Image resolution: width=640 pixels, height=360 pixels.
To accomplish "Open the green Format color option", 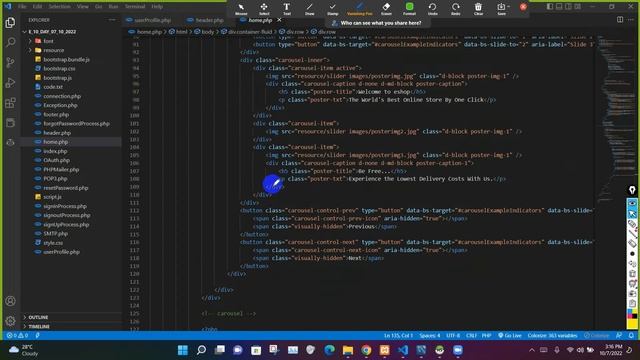I will pyautogui.click(x=409, y=9).
